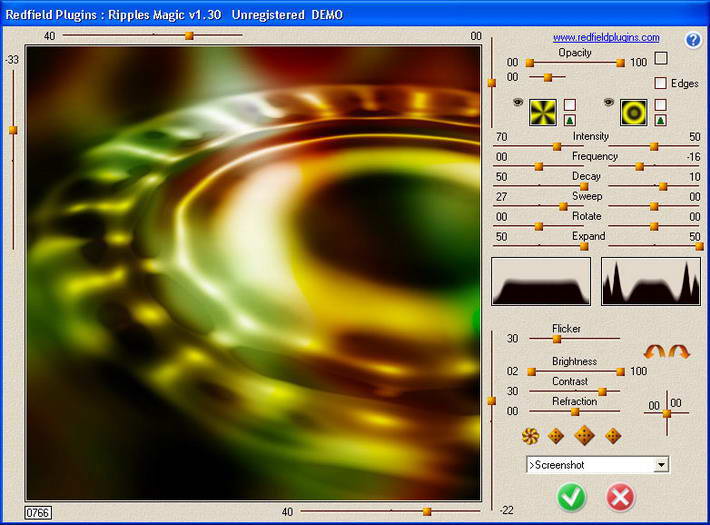Click the pinwheel randomize icon
The height and width of the screenshot is (525, 710).
(x=530, y=436)
